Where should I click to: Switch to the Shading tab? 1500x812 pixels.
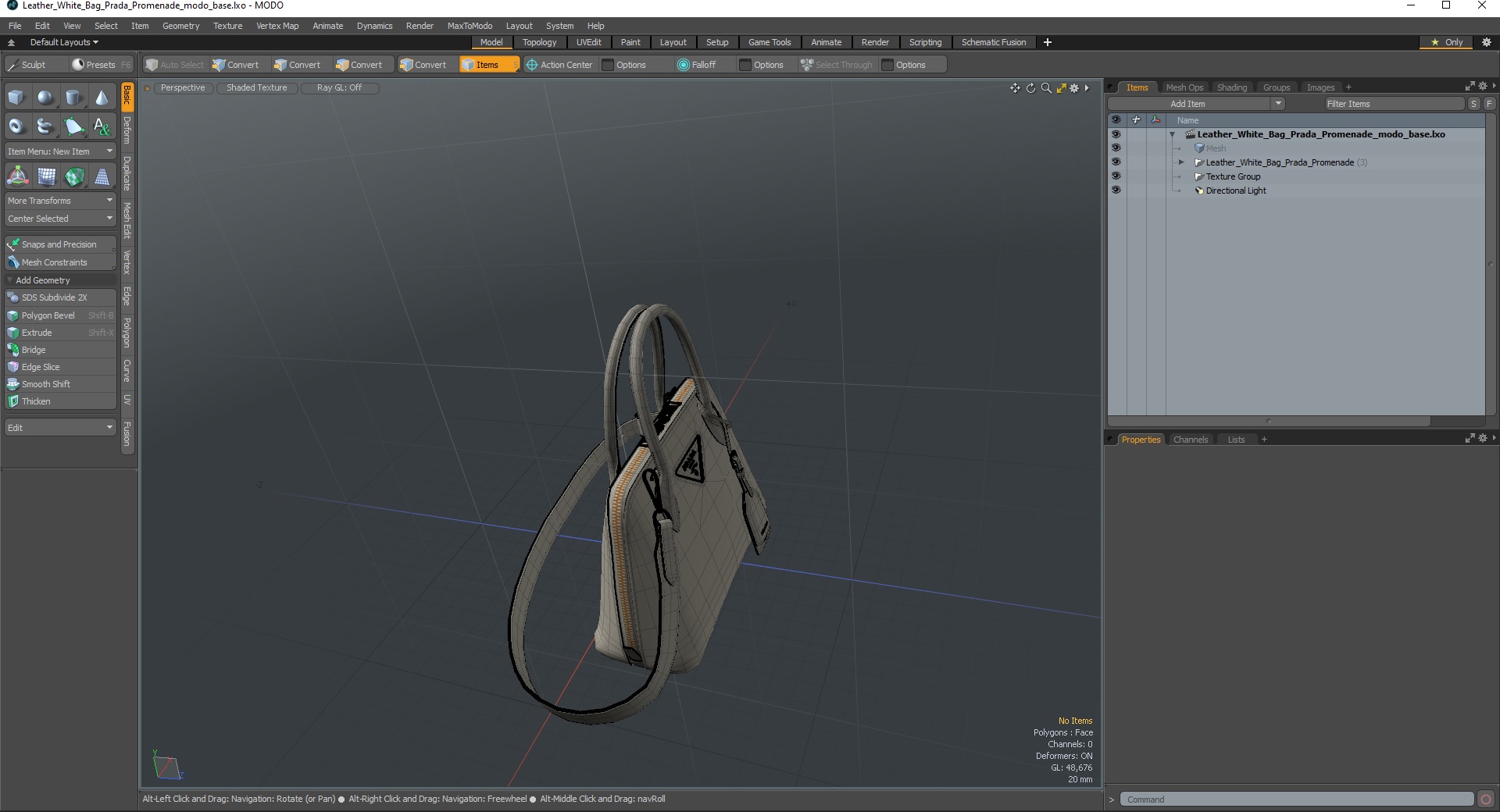pos(1232,87)
